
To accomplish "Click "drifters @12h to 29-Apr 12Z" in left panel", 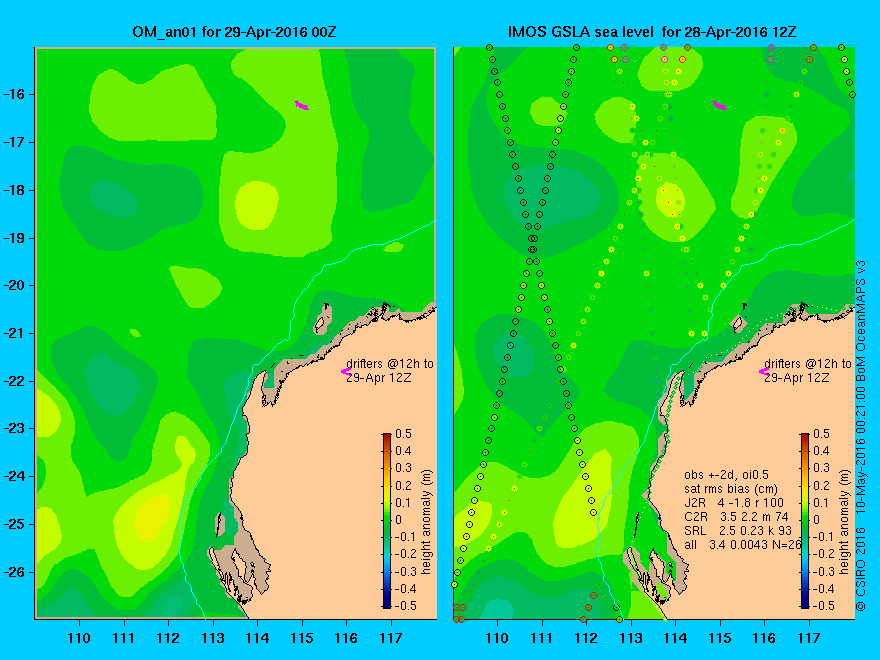I will point(389,370).
